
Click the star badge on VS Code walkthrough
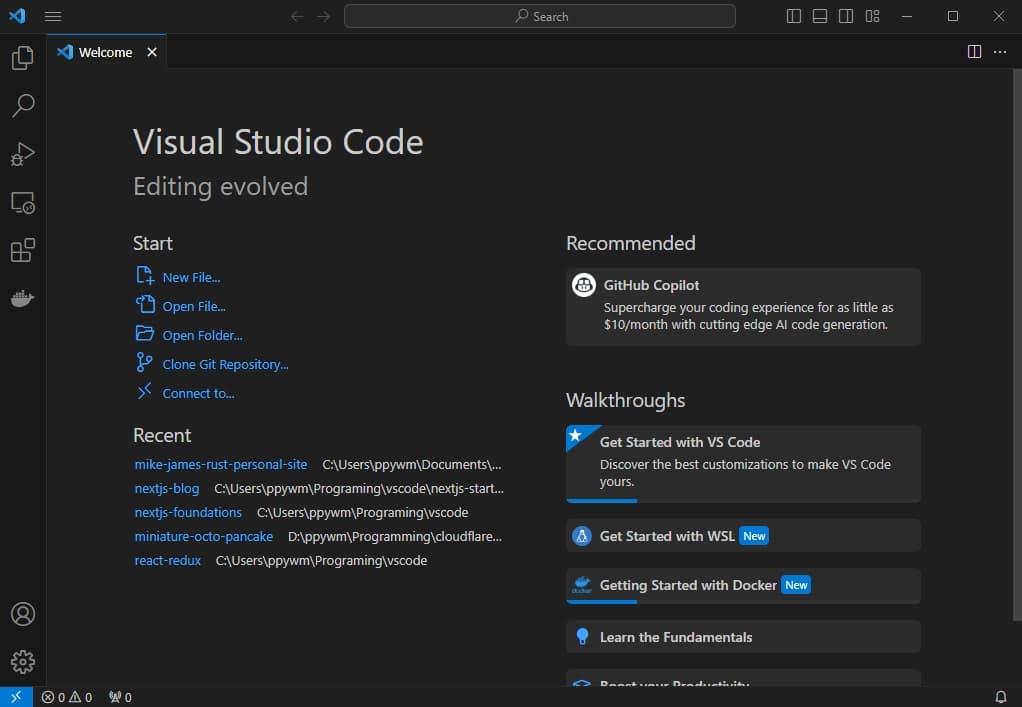pyautogui.click(x=576, y=435)
